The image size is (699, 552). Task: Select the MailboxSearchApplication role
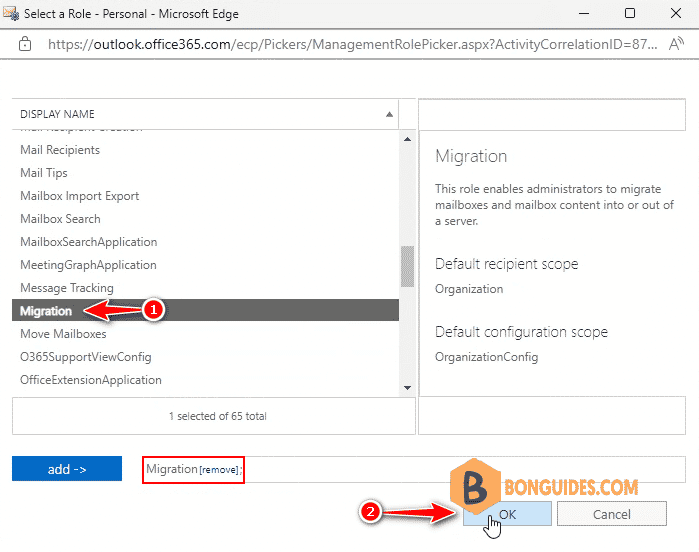tap(88, 242)
